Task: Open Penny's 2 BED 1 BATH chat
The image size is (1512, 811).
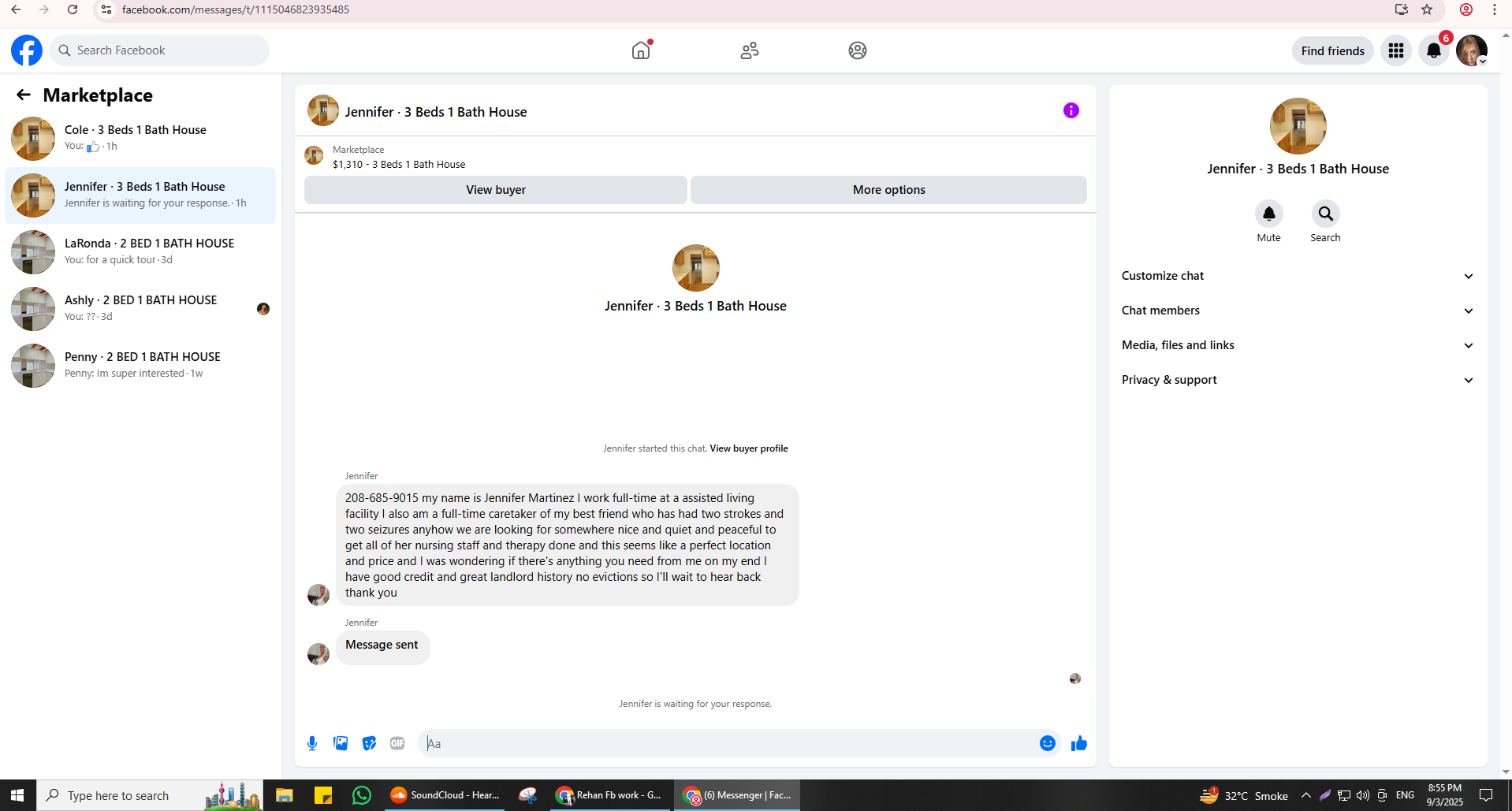Action: point(140,365)
